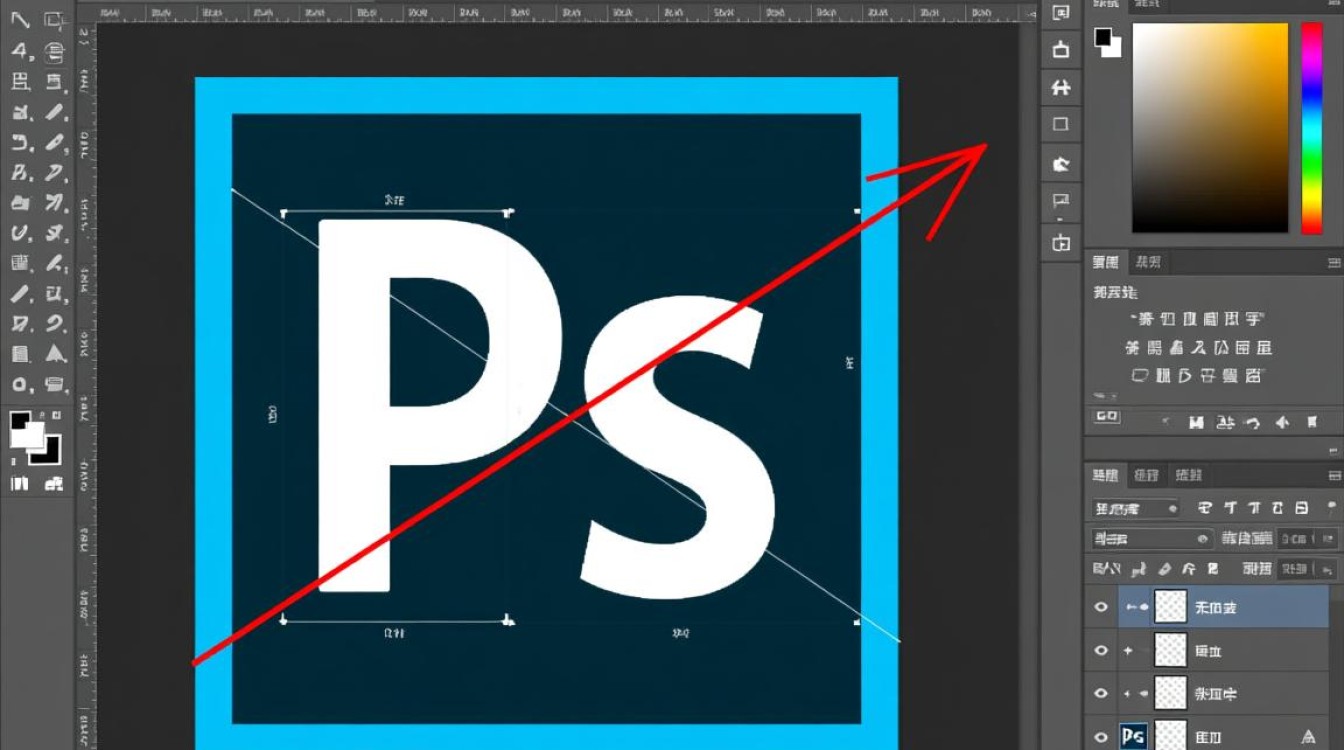The height and width of the screenshot is (750, 1344).
Task: Hide the selected top layer using its eye icon
Action: pyautogui.click(x=1101, y=607)
